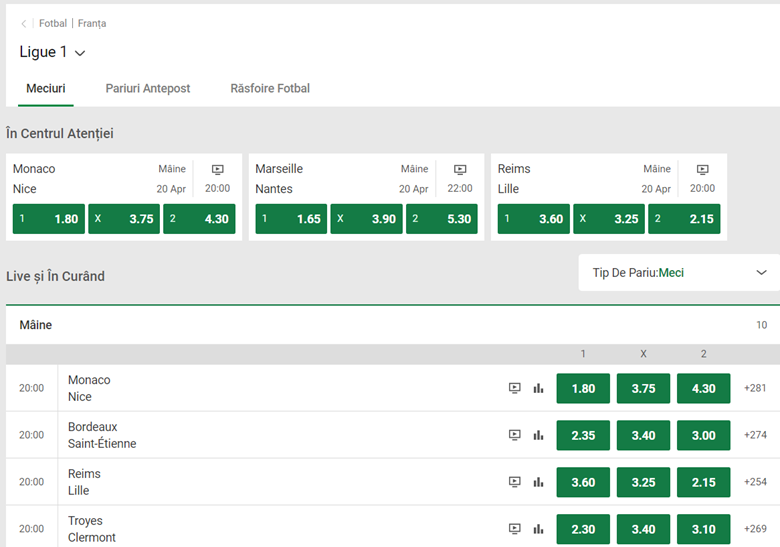Show +274 more markets for Bordeaux match
Image resolution: width=780 pixels, height=547 pixels.
click(x=755, y=435)
